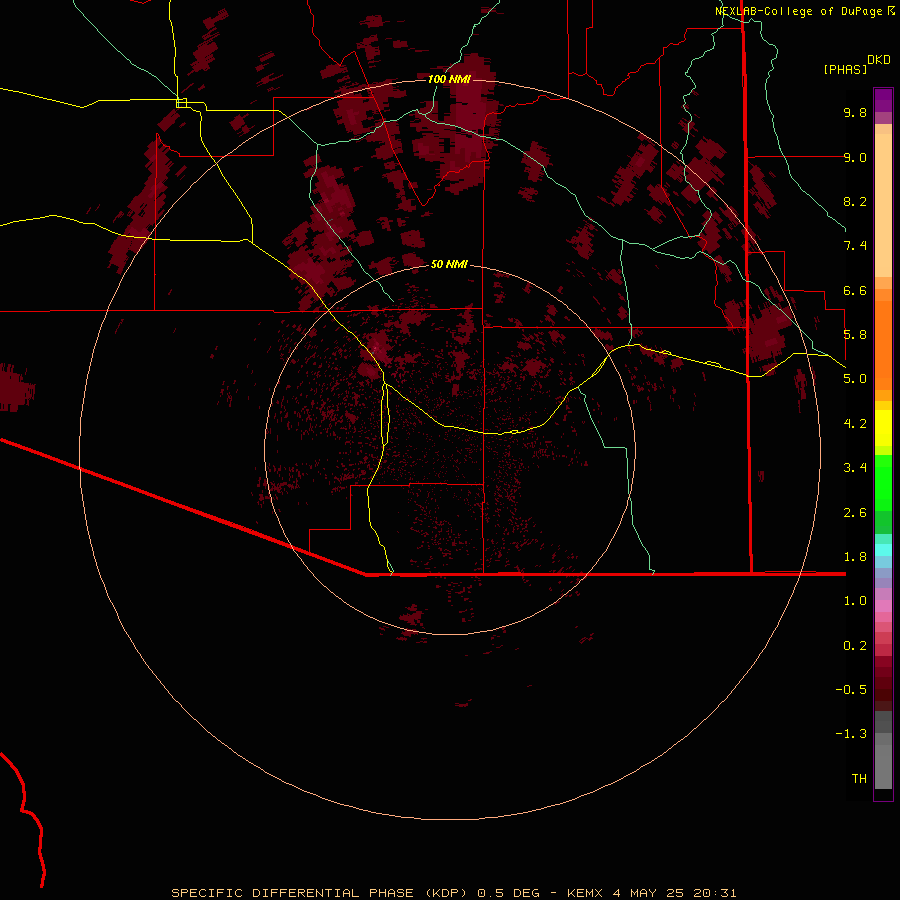900x900 pixels.
Task: Click the 5.0 scale value
Action: 855,379
